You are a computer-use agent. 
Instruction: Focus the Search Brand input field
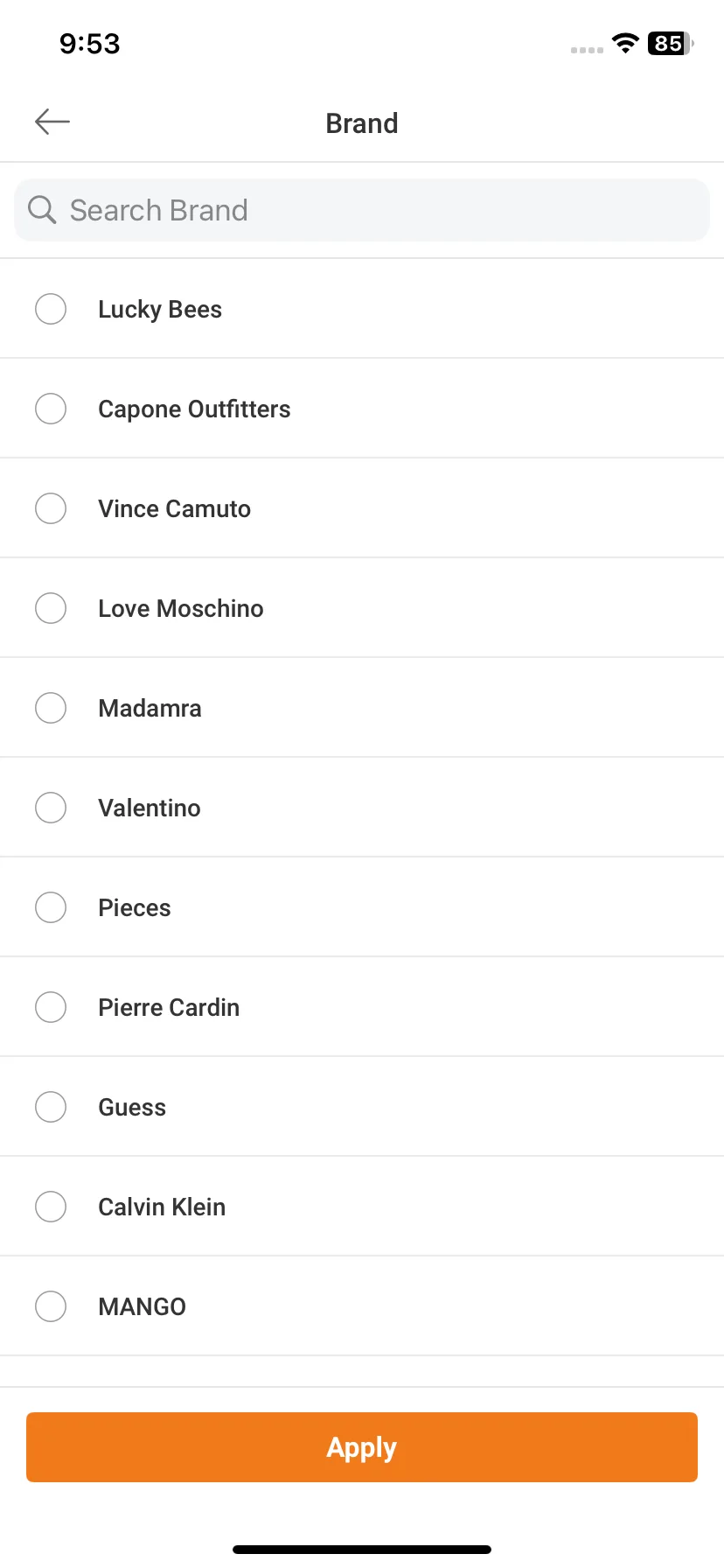(362, 210)
